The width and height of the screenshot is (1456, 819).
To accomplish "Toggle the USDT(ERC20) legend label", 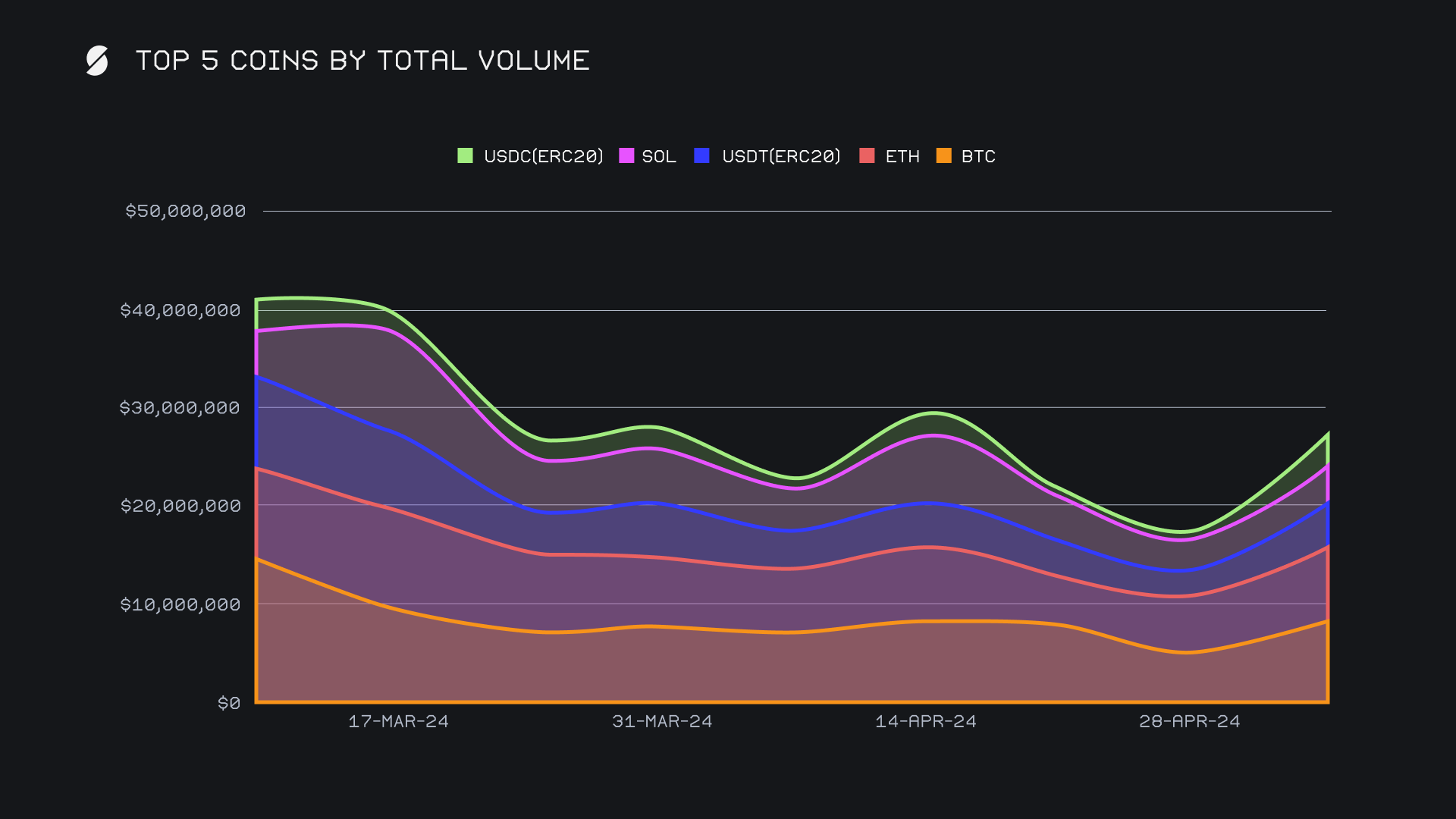I will 781,156.
